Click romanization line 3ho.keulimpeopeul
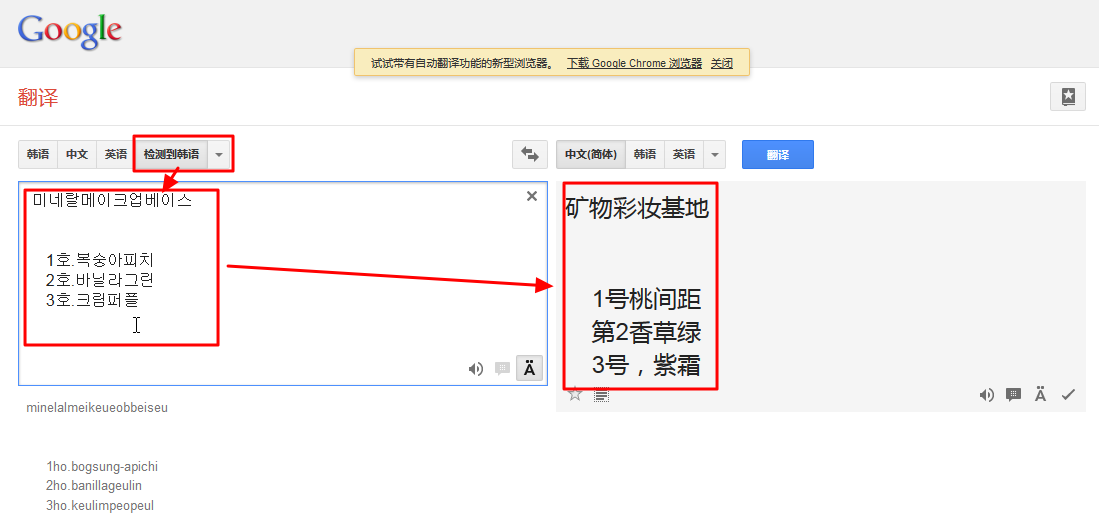This screenshot has width=1099, height=528. coord(100,505)
